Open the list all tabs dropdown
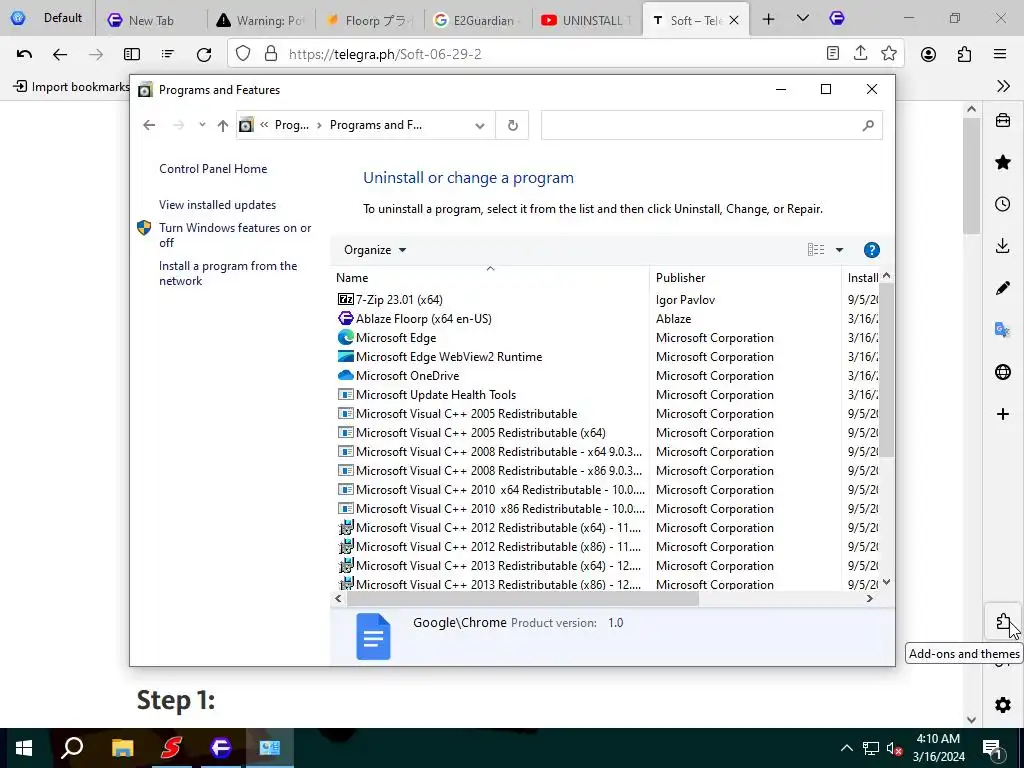 tap(803, 19)
